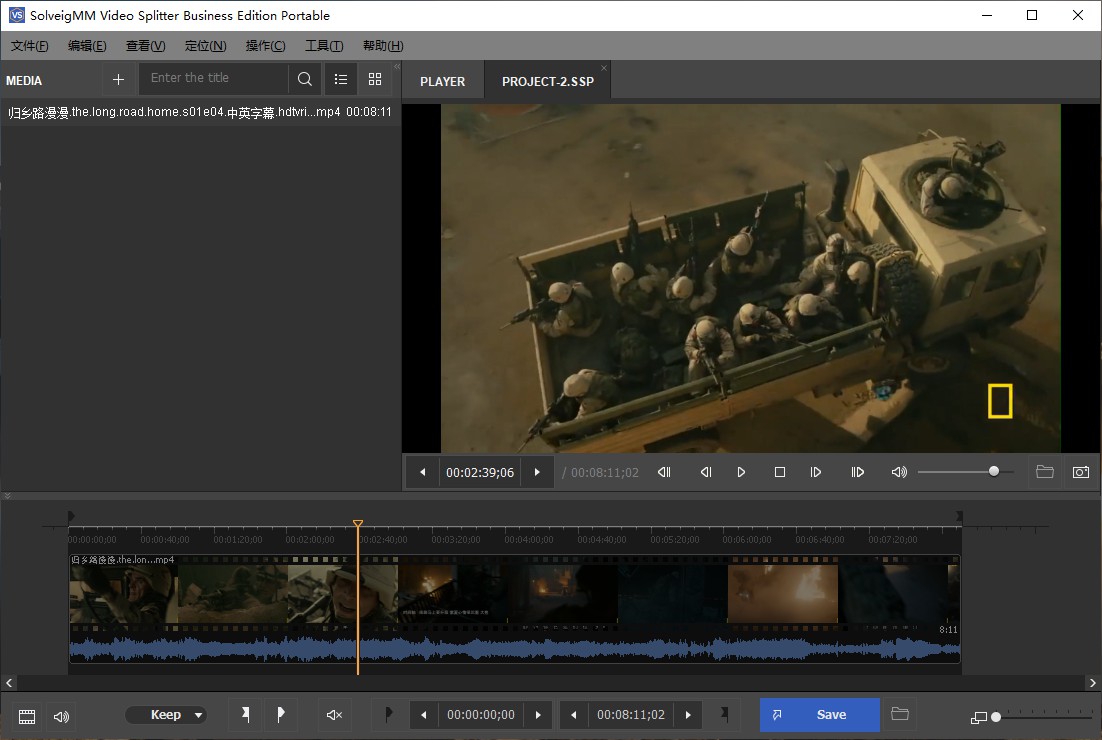Open the 编辑(E) menu

coord(88,46)
